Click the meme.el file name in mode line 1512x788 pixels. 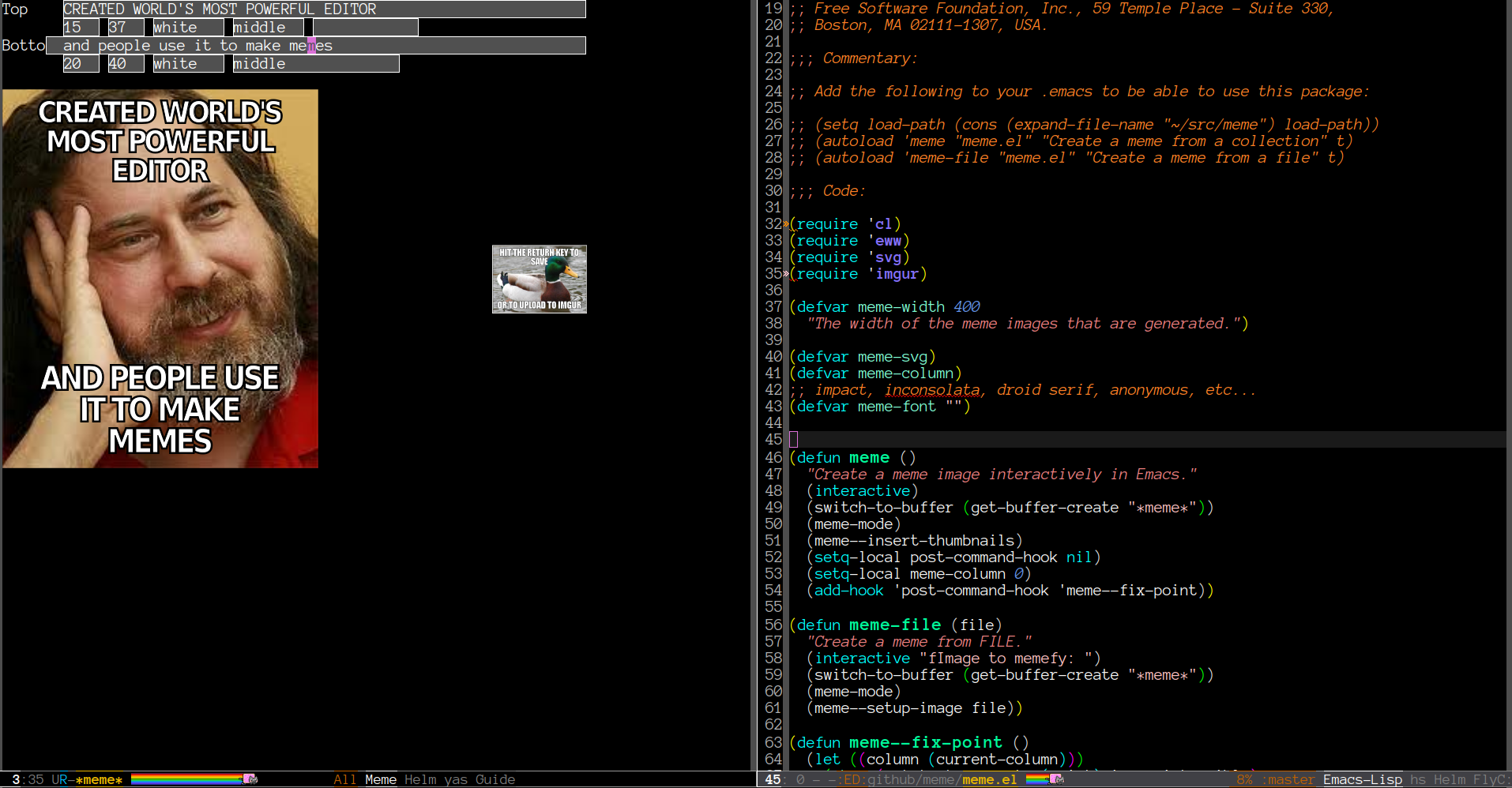(990, 780)
